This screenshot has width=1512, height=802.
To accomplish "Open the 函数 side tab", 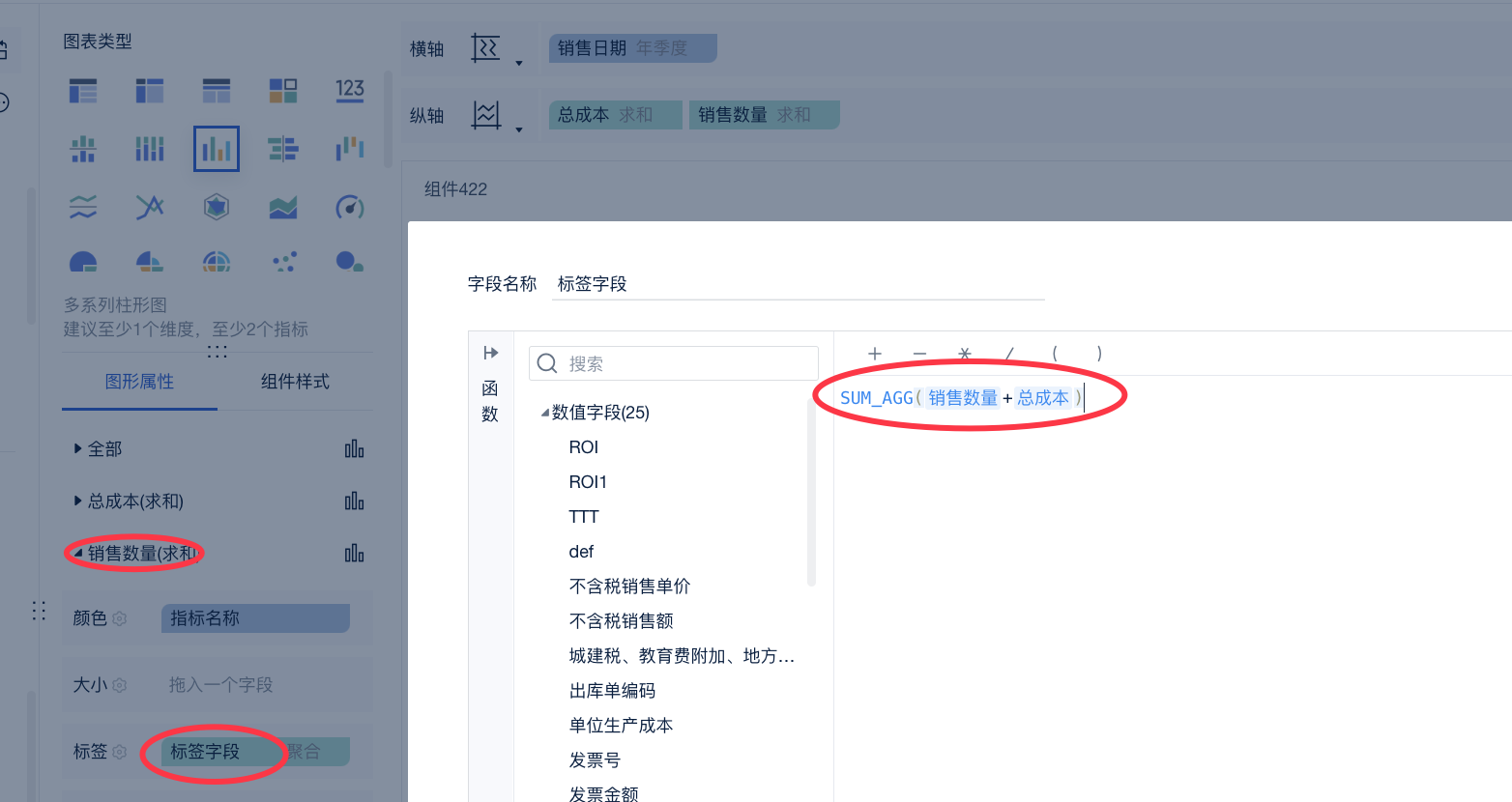I will pyautogui.click(x=490, y=401).
